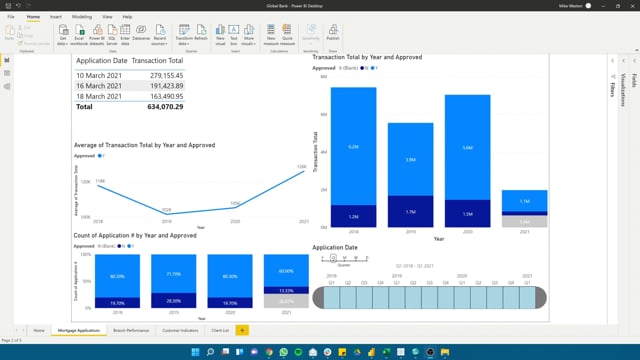
Task: Open the Modeling ribbon tab
Action: pyautogui.click(x=82, y=17)
